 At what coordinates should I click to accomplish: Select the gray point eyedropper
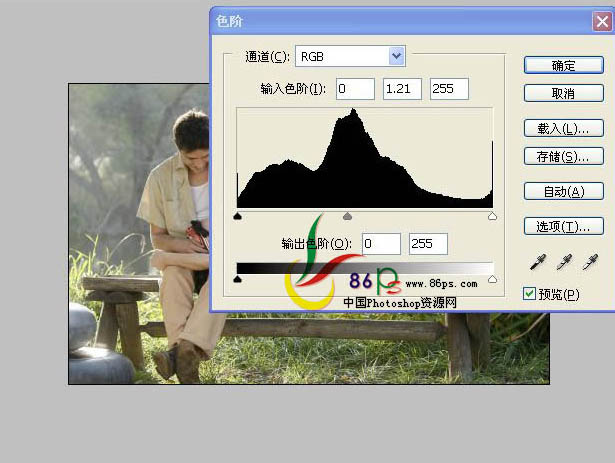tap(565, 262)
